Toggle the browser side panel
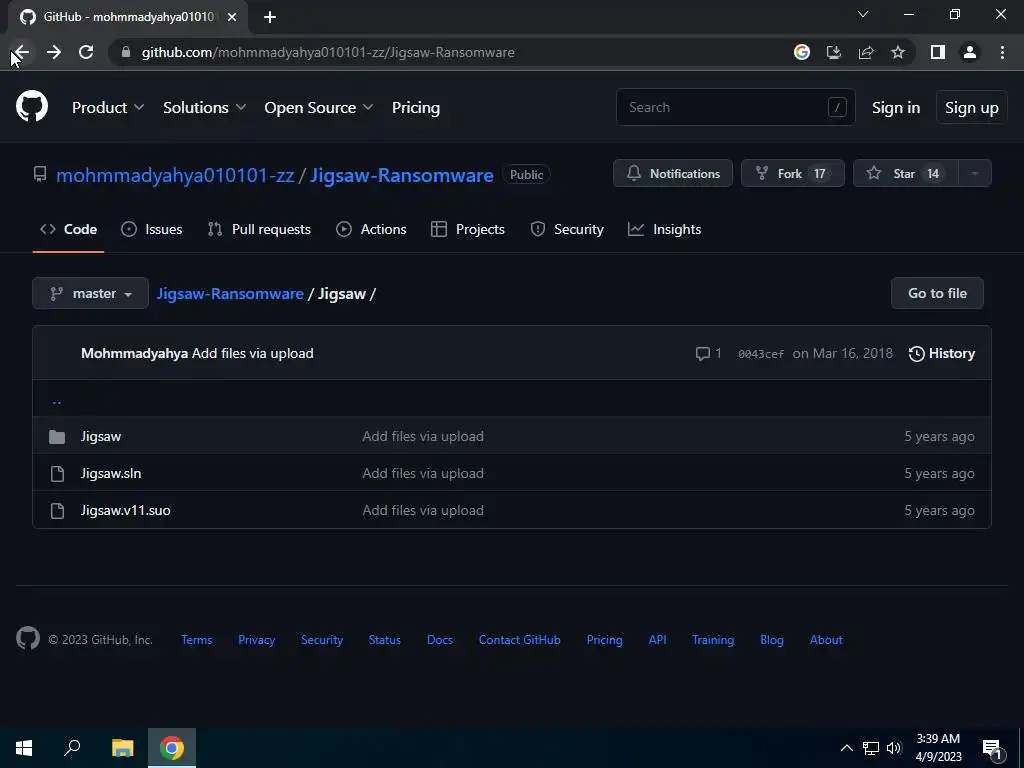Viewport: 1024px width, 768px height. point(938,52)
